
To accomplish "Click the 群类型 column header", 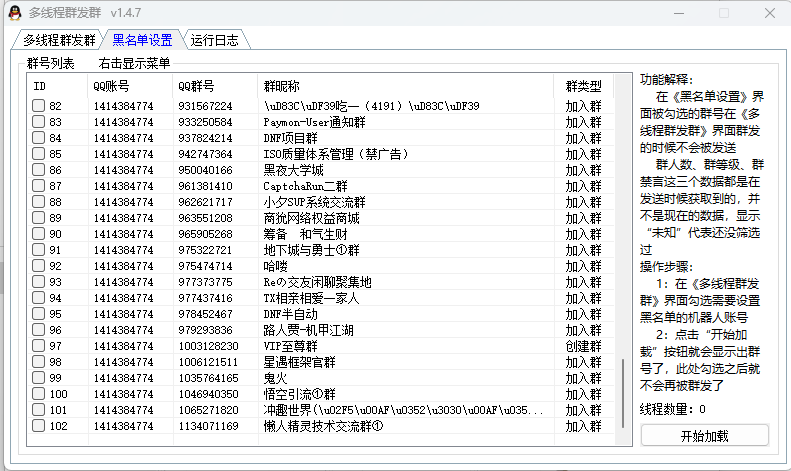I will point(583,86).
